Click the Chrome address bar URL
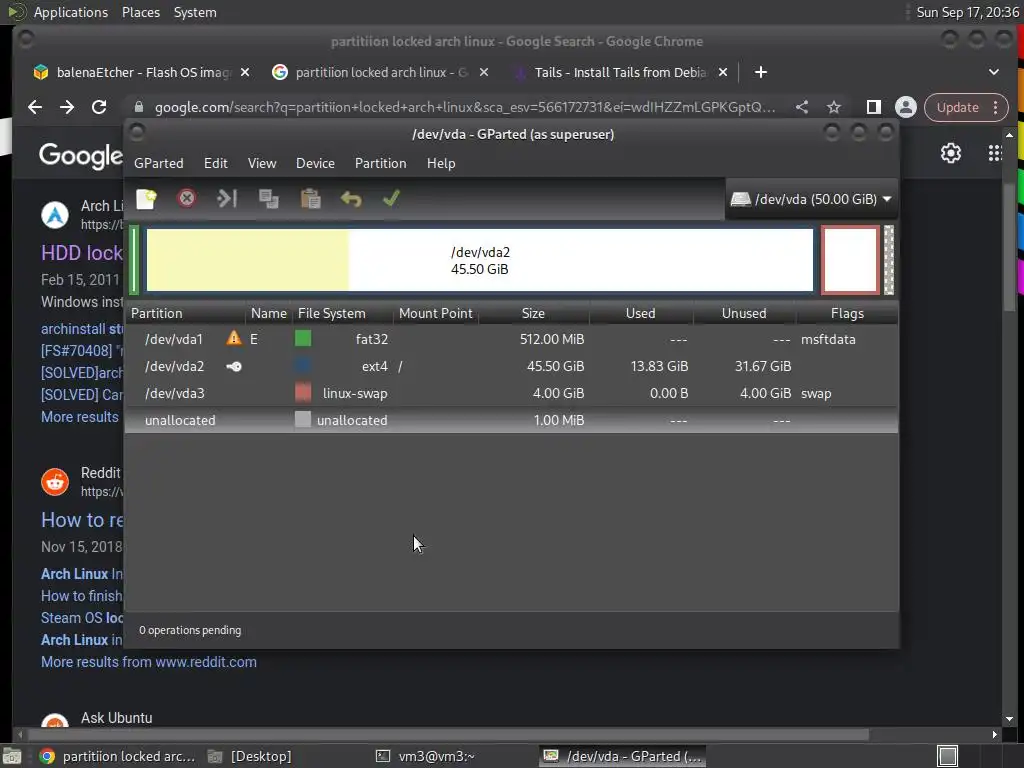The image size is (1024, 768). (x=464, y=107)
